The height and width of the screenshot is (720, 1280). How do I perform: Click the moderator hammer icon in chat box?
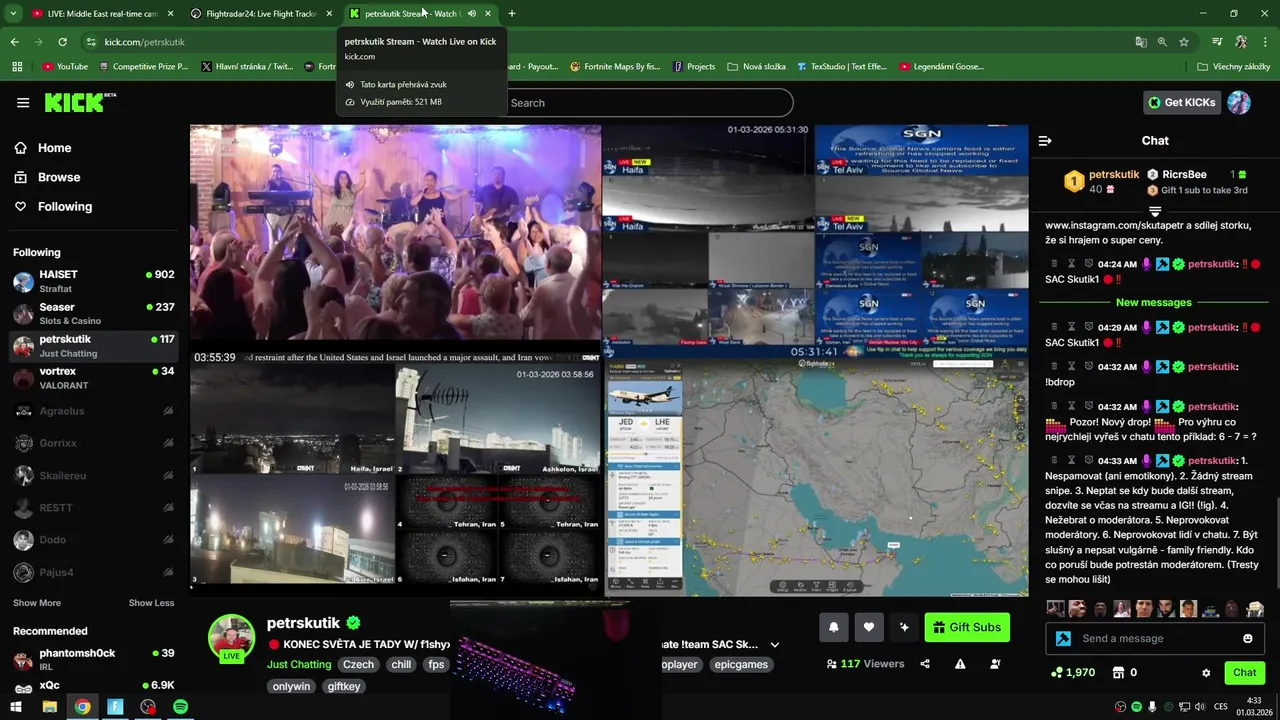click(1063, 638)
